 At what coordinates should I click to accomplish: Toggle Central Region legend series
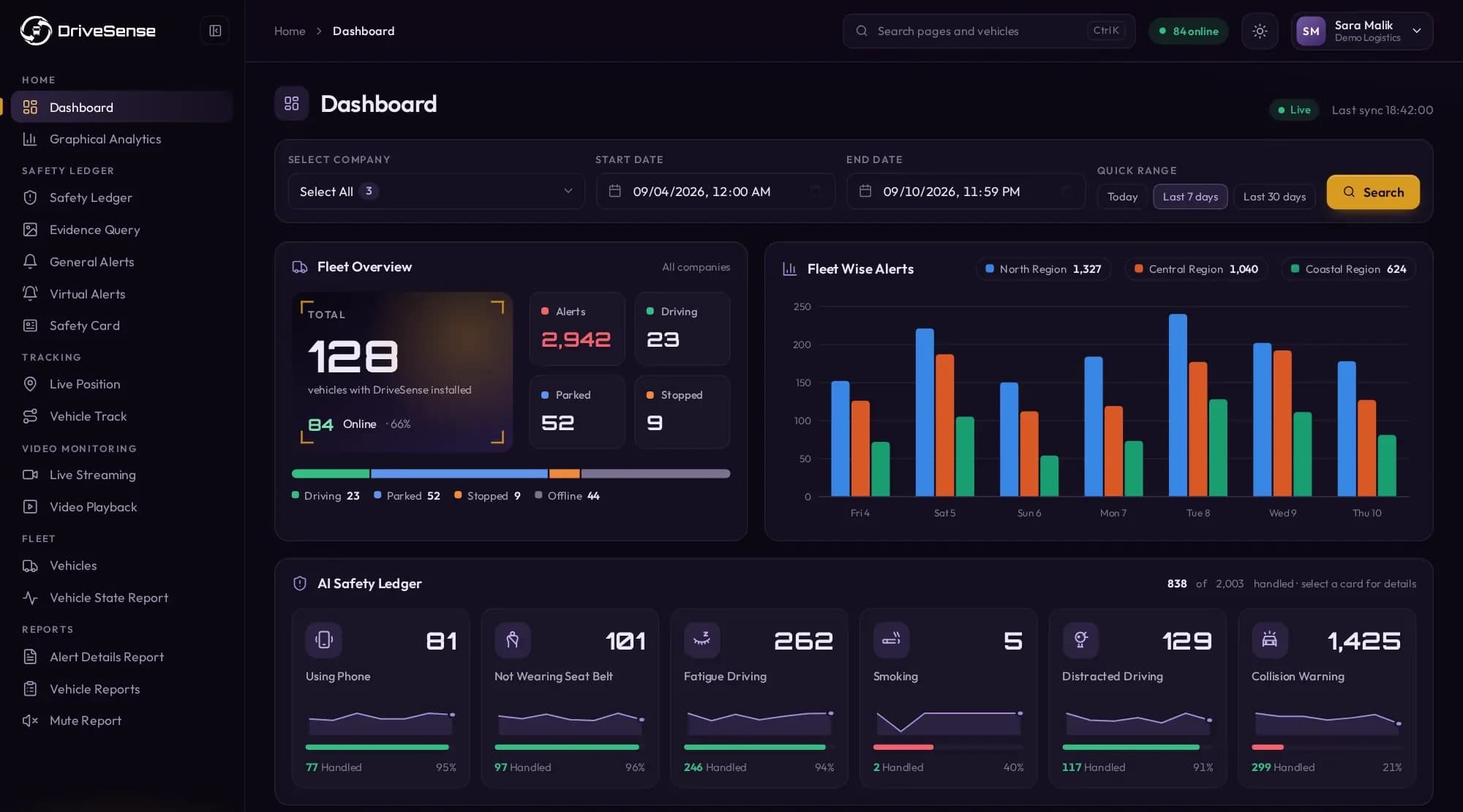1196,269
